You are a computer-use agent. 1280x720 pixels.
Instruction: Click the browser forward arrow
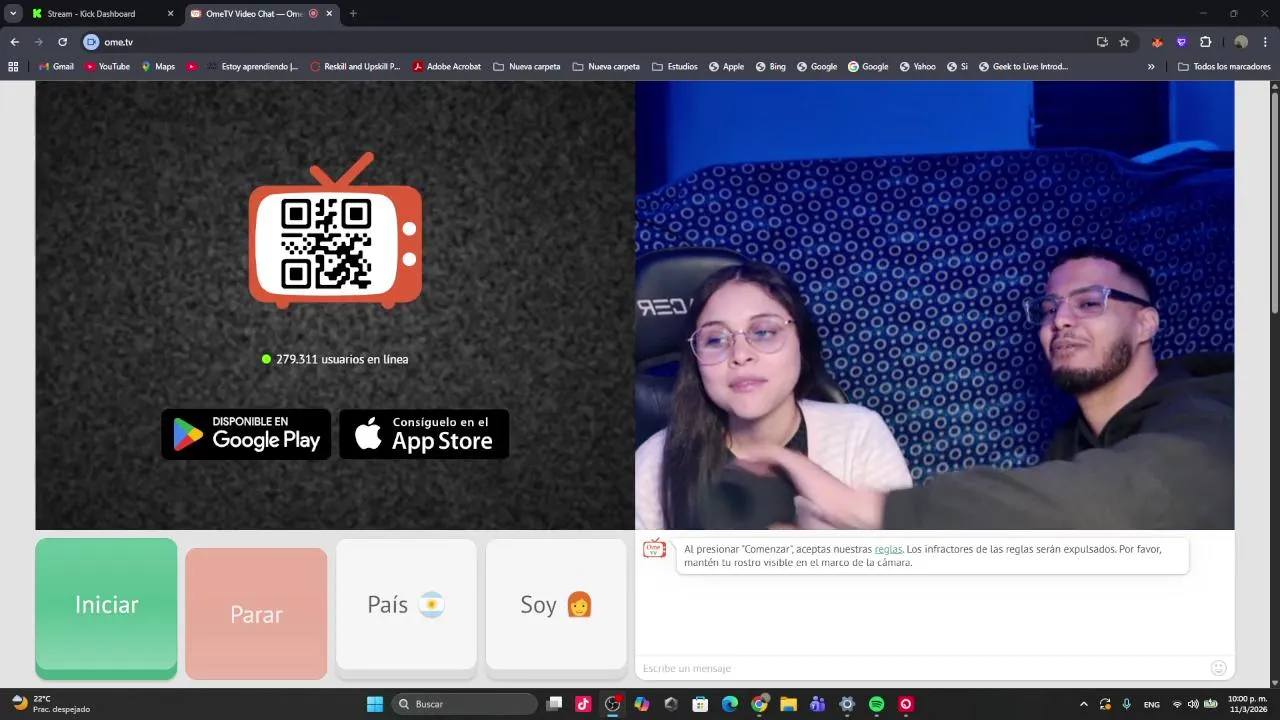pyautogui.click(x=38, y=42)
